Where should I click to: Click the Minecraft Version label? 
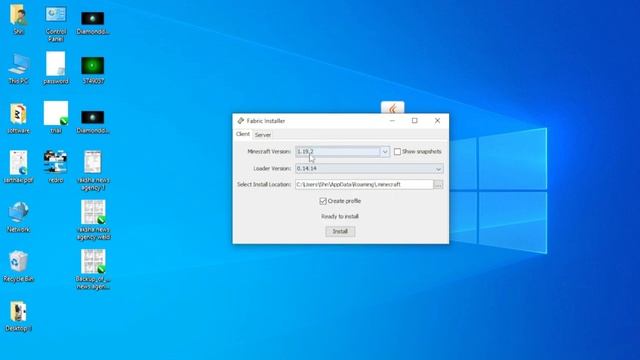pyautogui.click(x=269, y=151)
